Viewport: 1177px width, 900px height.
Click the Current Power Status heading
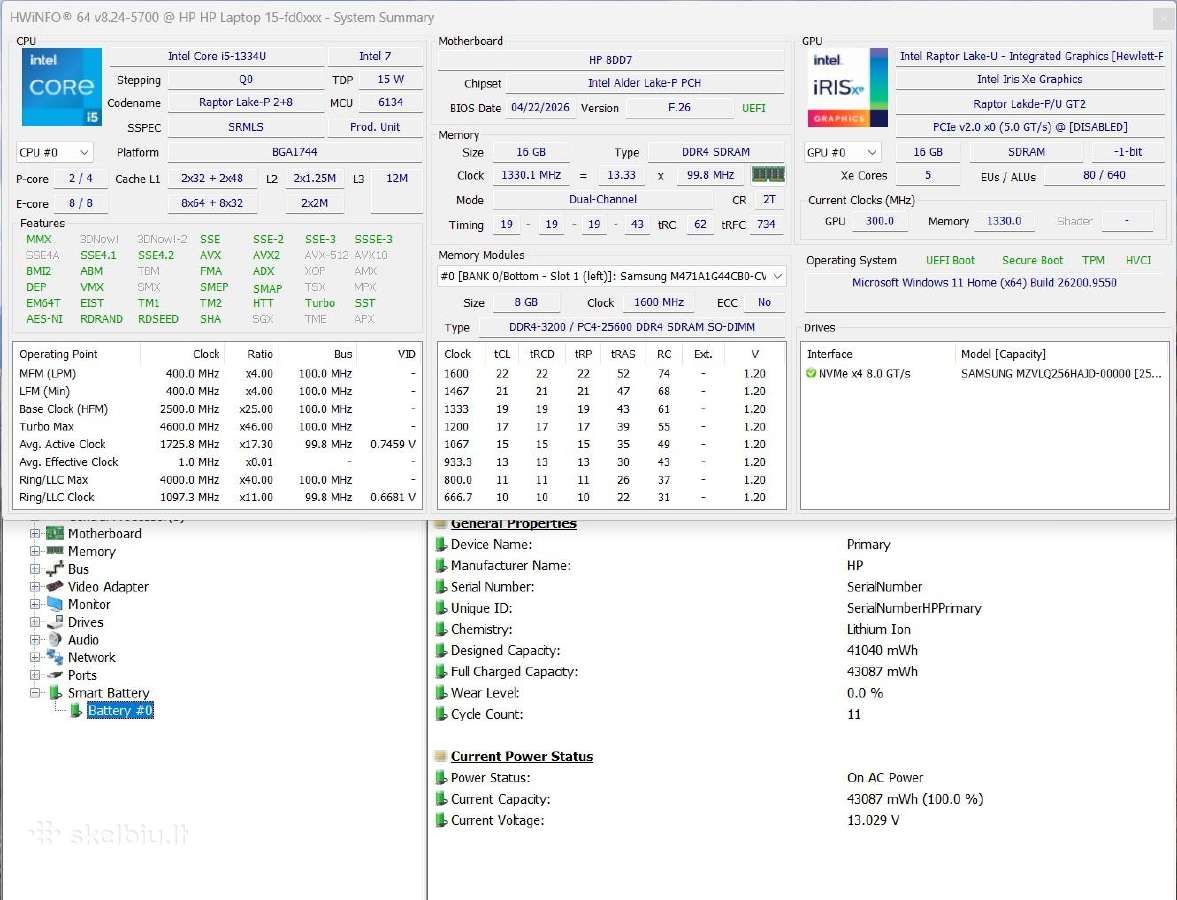522,757
